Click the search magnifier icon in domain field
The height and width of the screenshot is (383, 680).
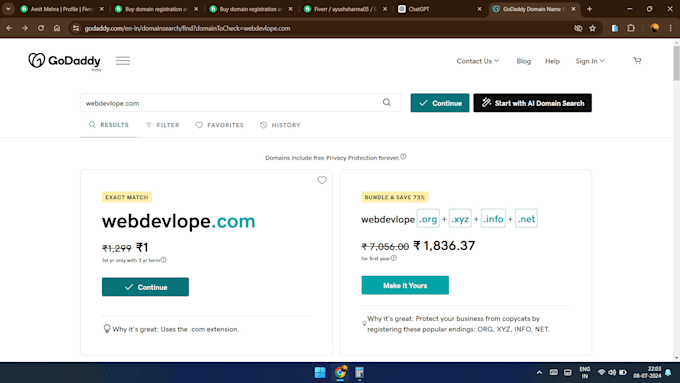point(387,103)
